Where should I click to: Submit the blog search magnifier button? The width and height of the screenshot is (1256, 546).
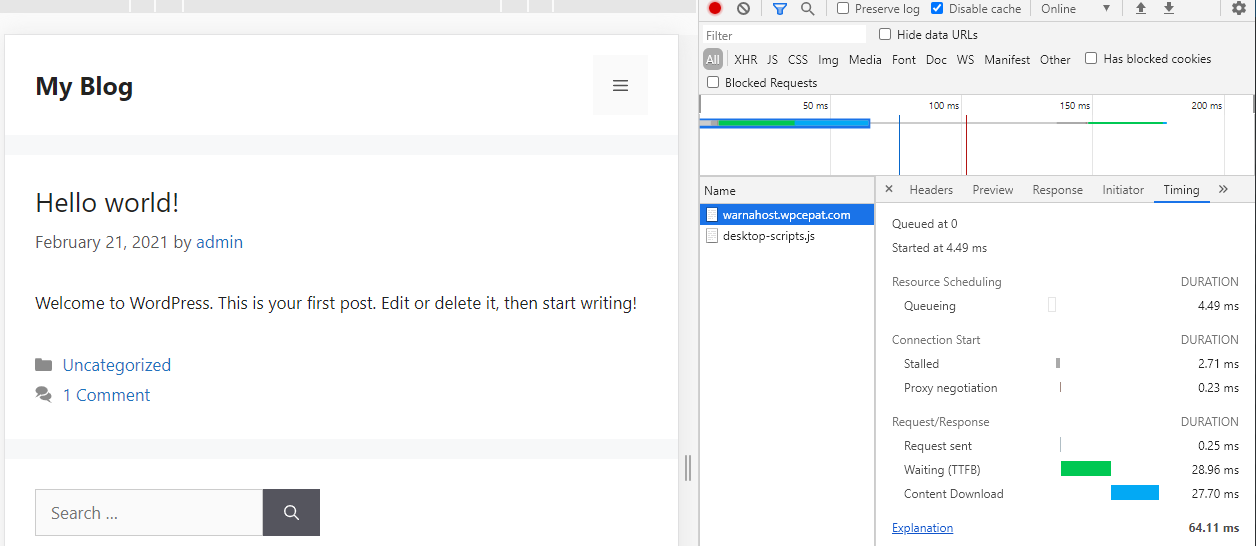291,513
